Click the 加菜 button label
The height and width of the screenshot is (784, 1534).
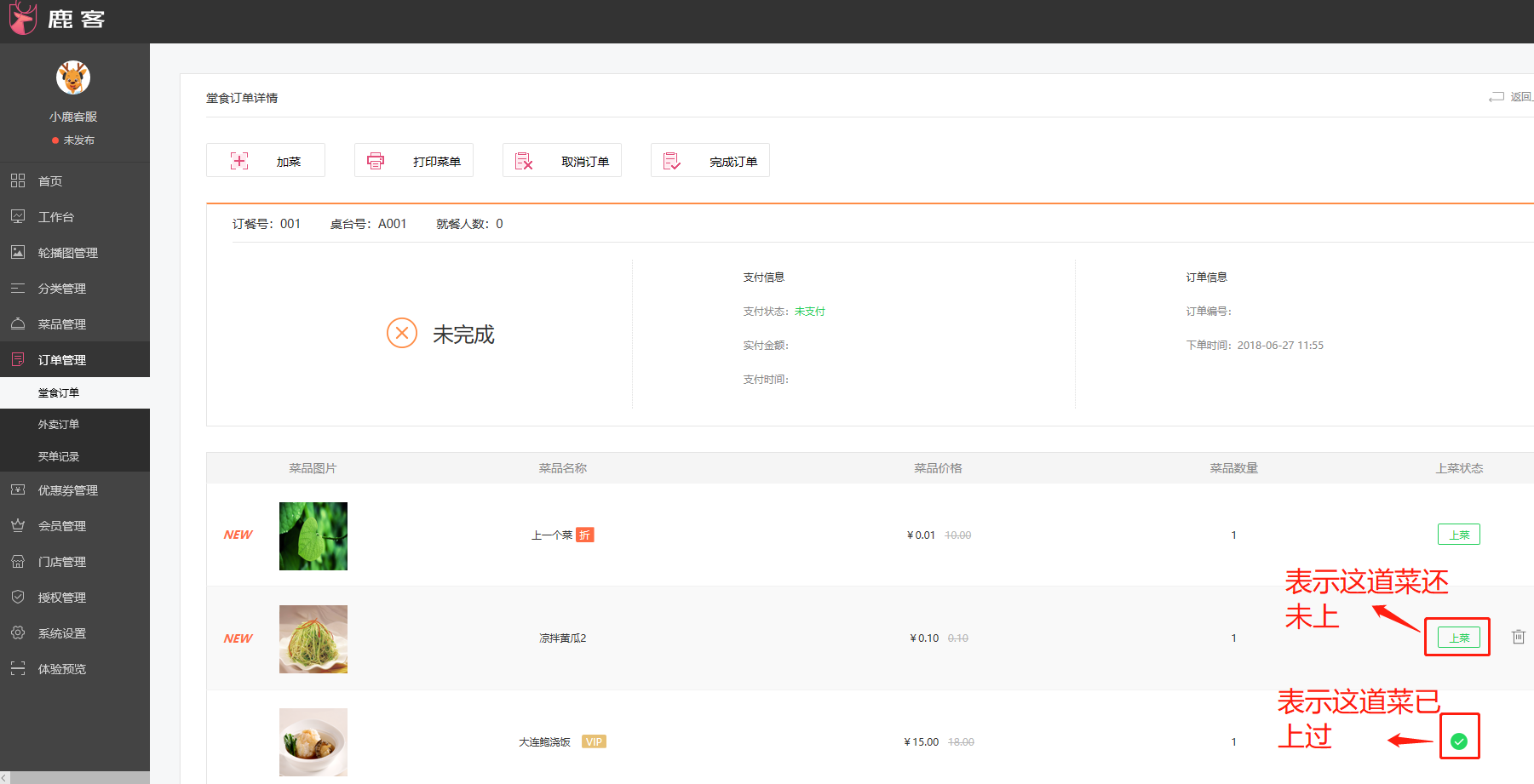click(x=289, y=162)
